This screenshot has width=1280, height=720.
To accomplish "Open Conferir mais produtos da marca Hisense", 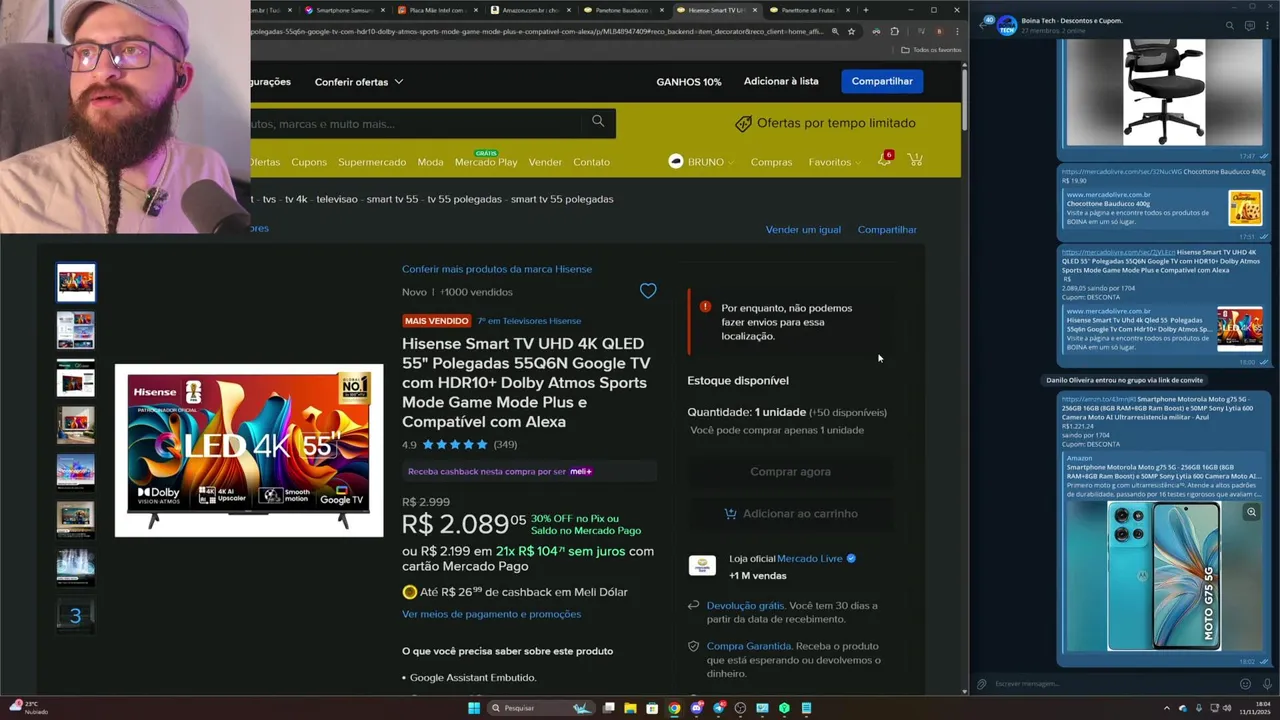I will [497, 269].
